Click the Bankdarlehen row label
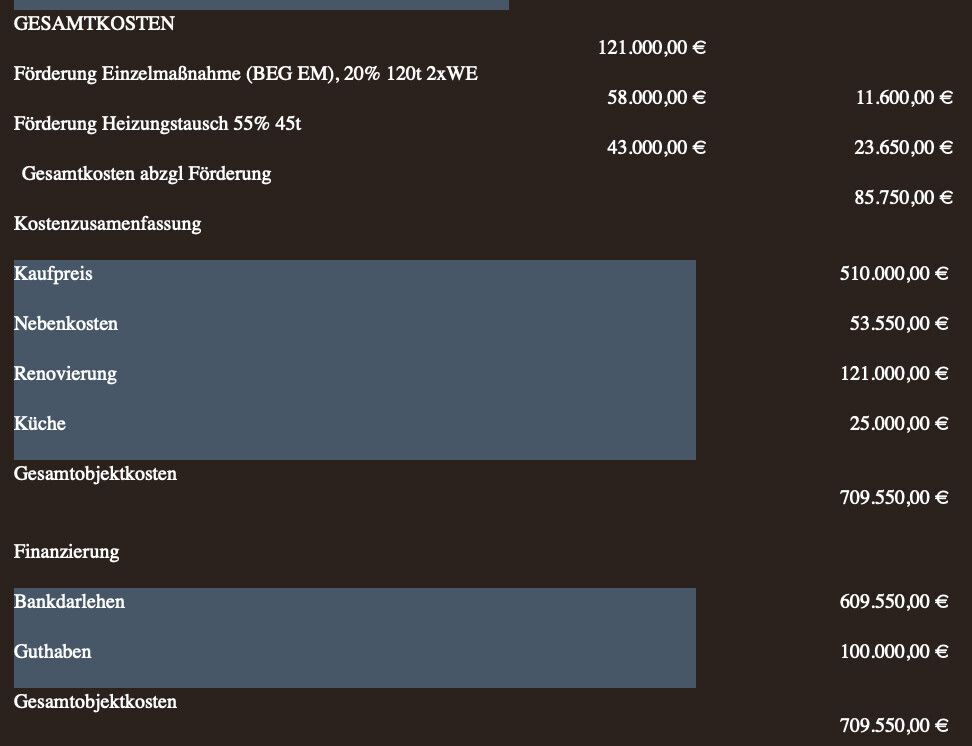The height and width of the screenshot is (746, 972). 69,602
